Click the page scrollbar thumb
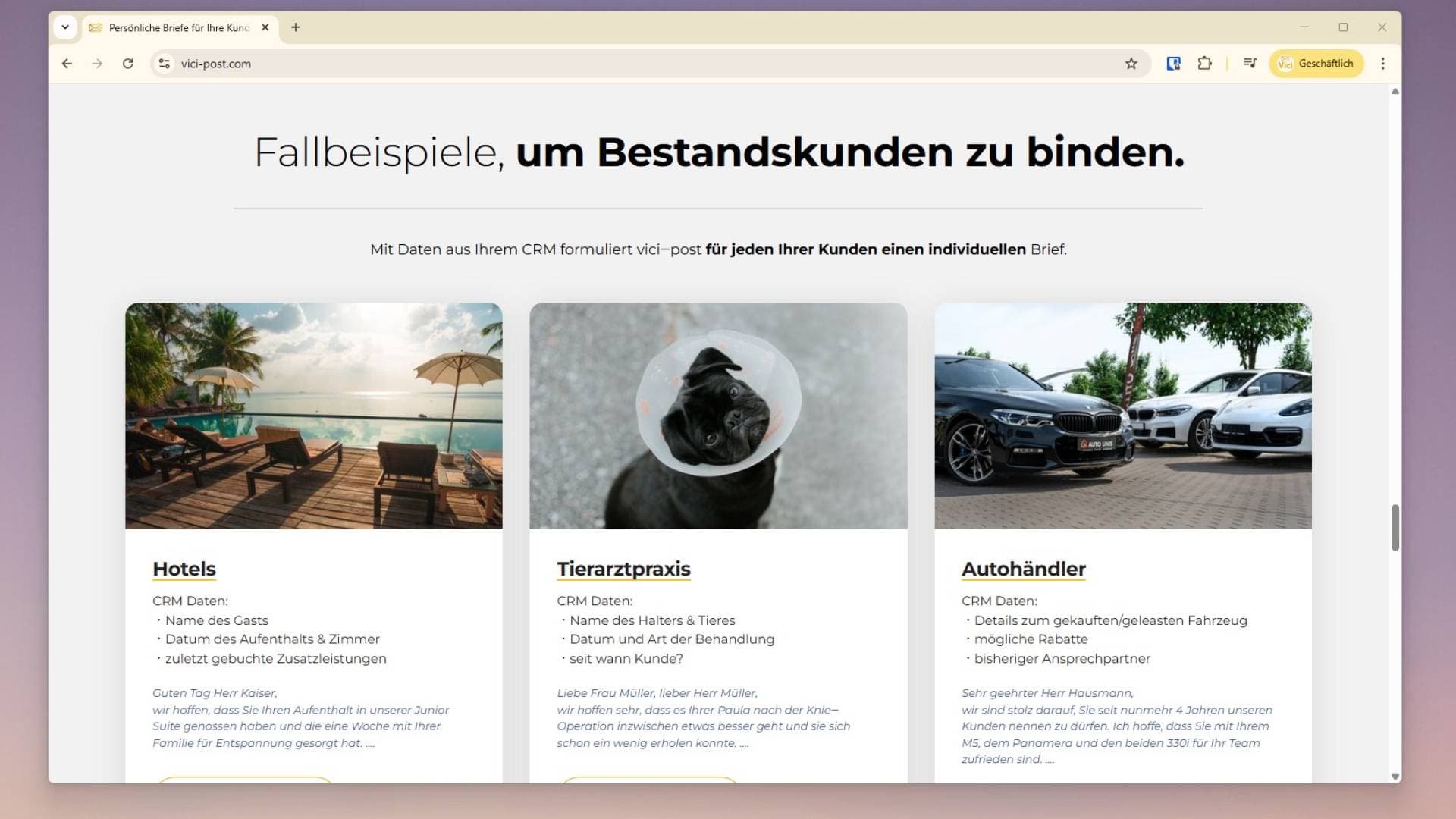The width and height of the screenshot is (1456, 819). tap(1395, 528)
